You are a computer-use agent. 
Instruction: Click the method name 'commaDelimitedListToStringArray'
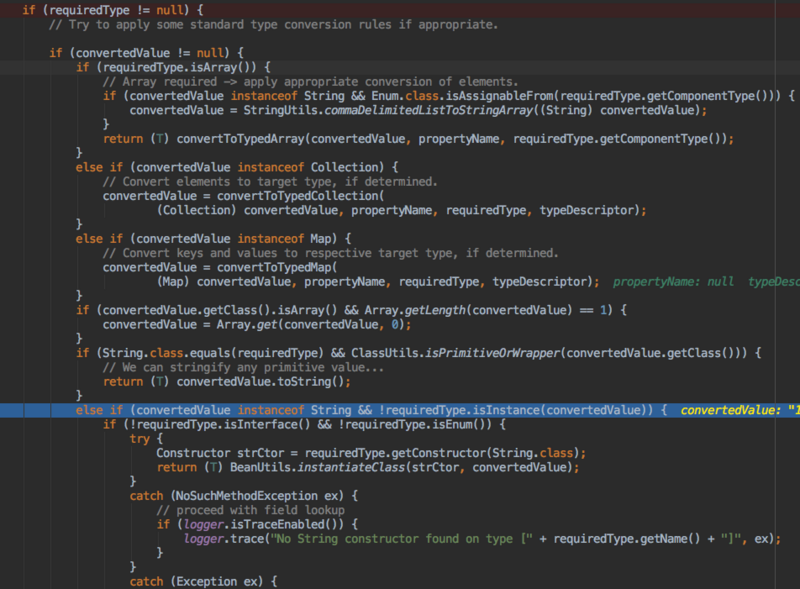coord(429,110)
